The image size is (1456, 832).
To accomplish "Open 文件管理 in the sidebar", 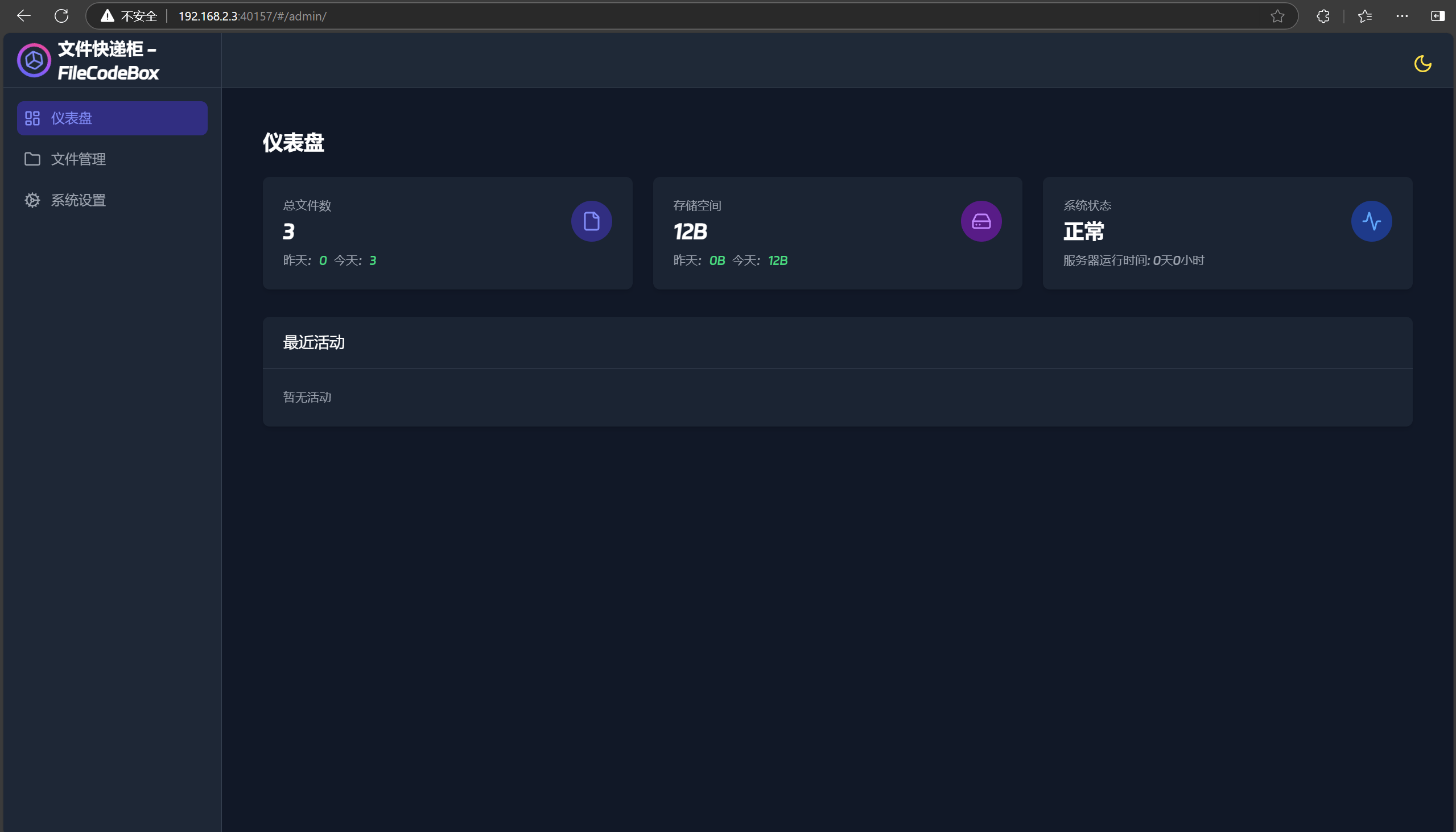I will click(x=78, y=159).
